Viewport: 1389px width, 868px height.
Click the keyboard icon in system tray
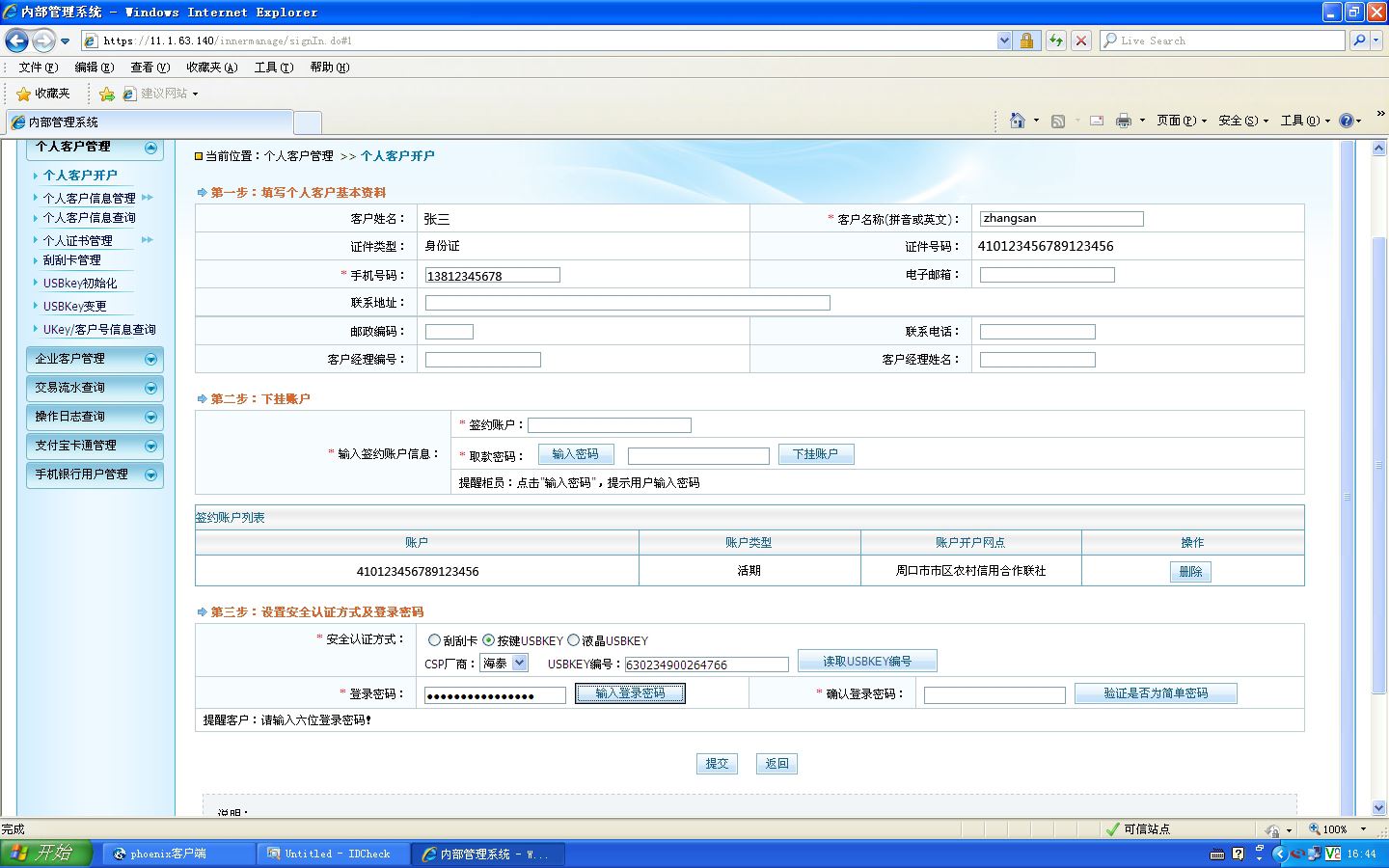(x=1217, y=854)
